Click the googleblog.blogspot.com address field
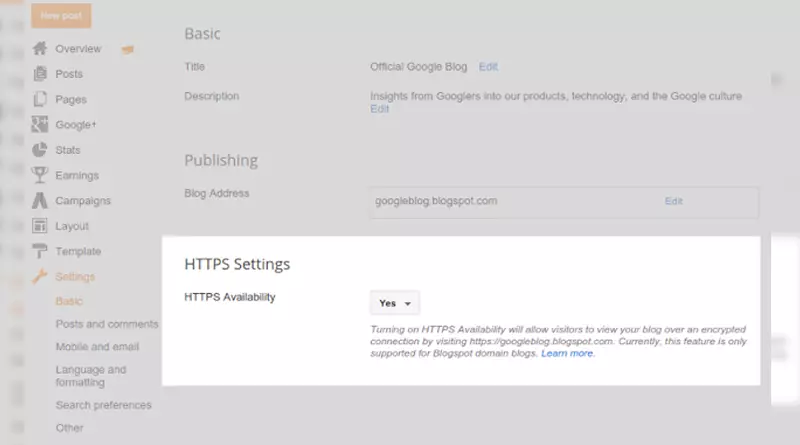 pyautogui.click(x=564, y=202)
